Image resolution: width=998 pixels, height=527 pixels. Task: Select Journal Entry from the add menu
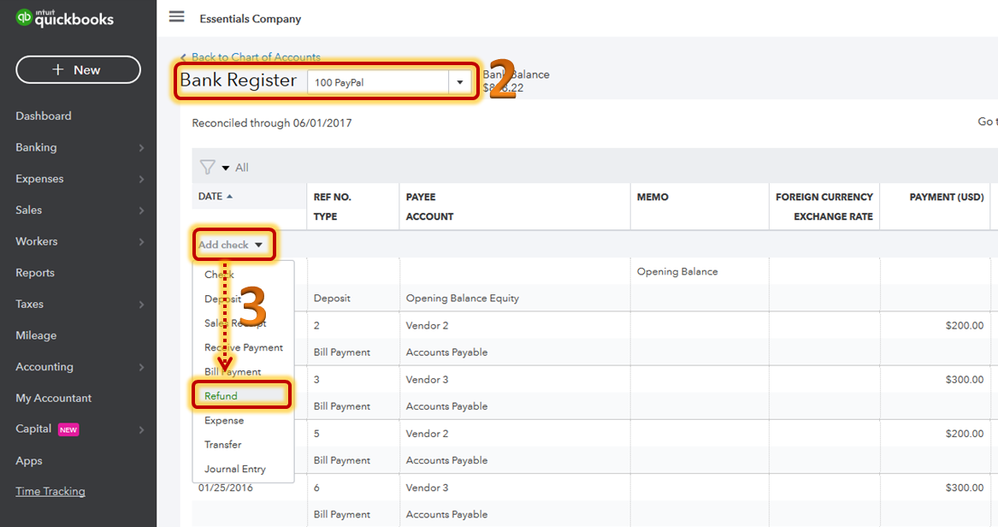pos(235,469)
